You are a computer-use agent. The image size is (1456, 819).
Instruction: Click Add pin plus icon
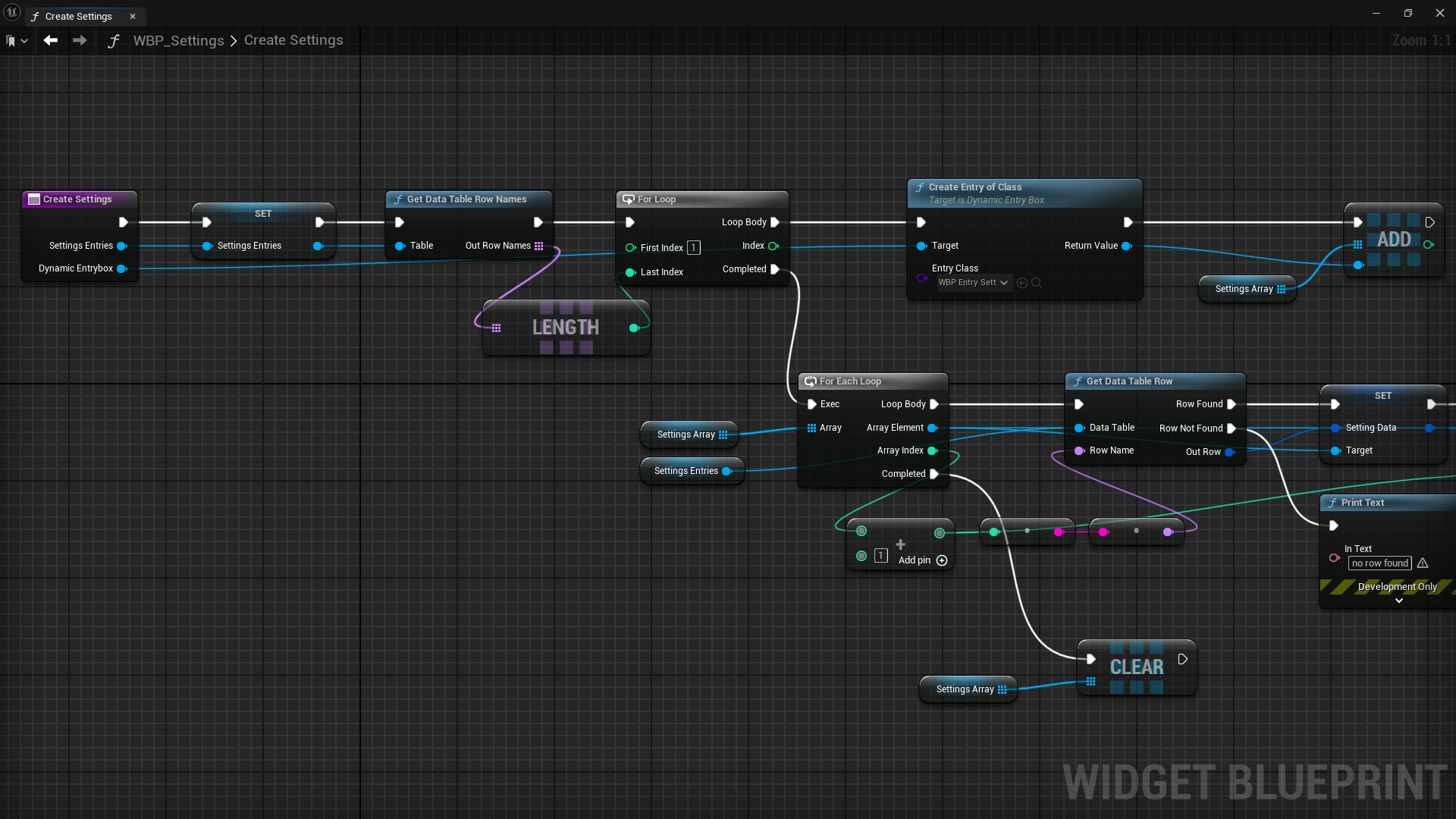click(x=942, y=560)
